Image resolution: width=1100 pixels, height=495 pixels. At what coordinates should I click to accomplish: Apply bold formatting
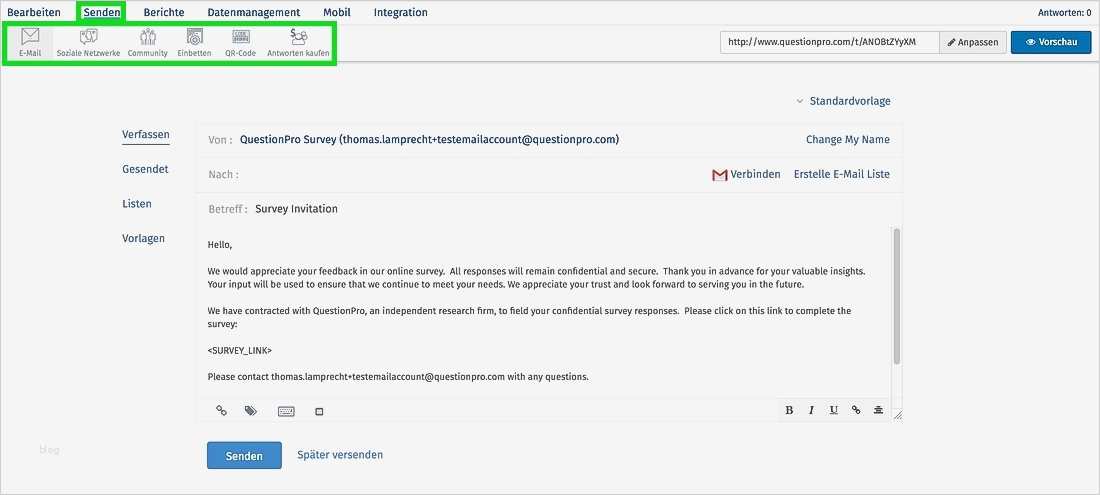789,410
